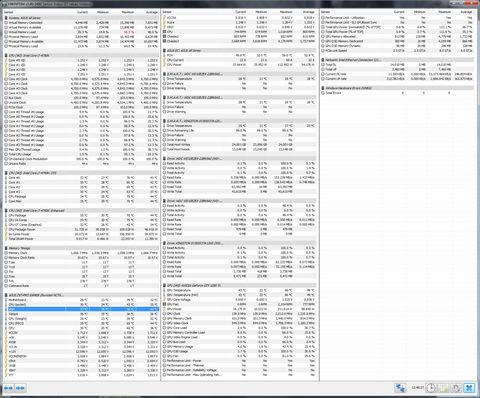Screen dimensions: 480x398
Task: Select the Performance Limit - Utilization row
Action: 397,18
